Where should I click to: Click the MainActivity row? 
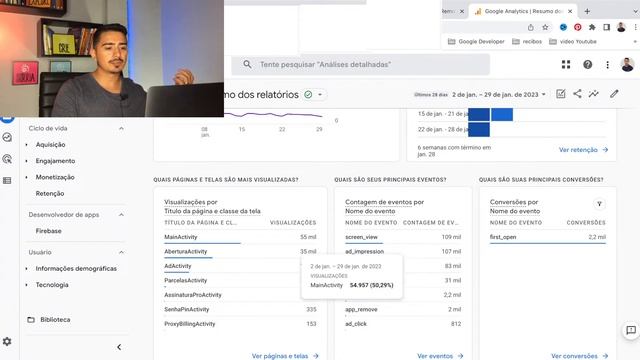click(240, 237)
